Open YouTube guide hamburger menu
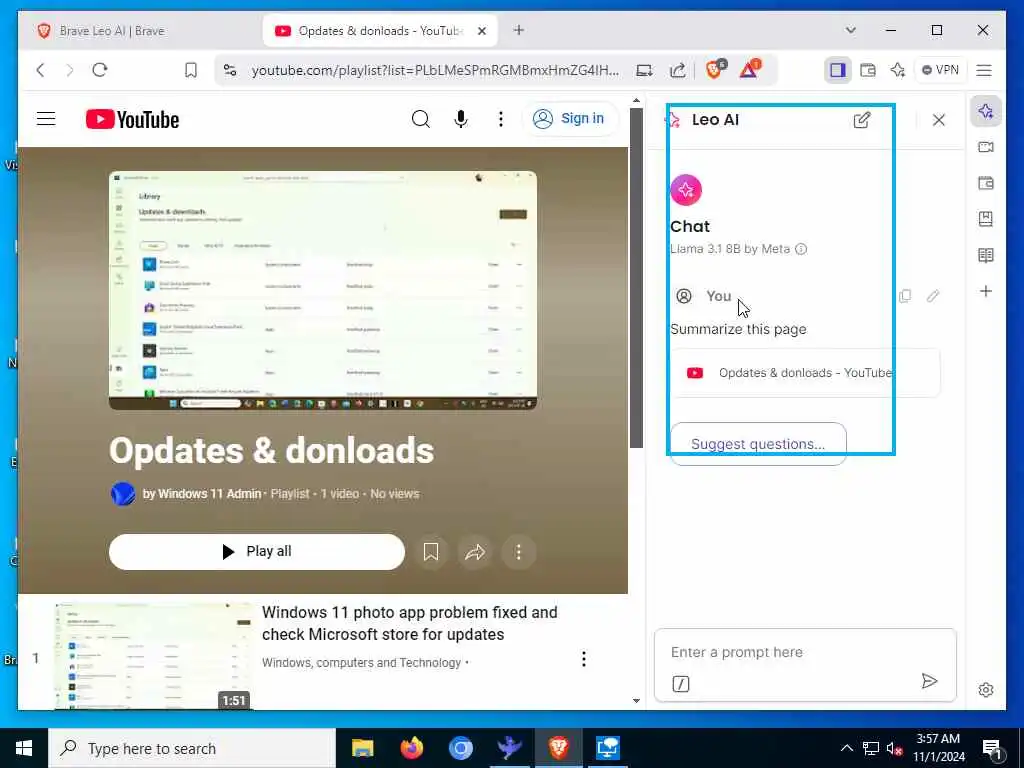 [x=46, y=119]
